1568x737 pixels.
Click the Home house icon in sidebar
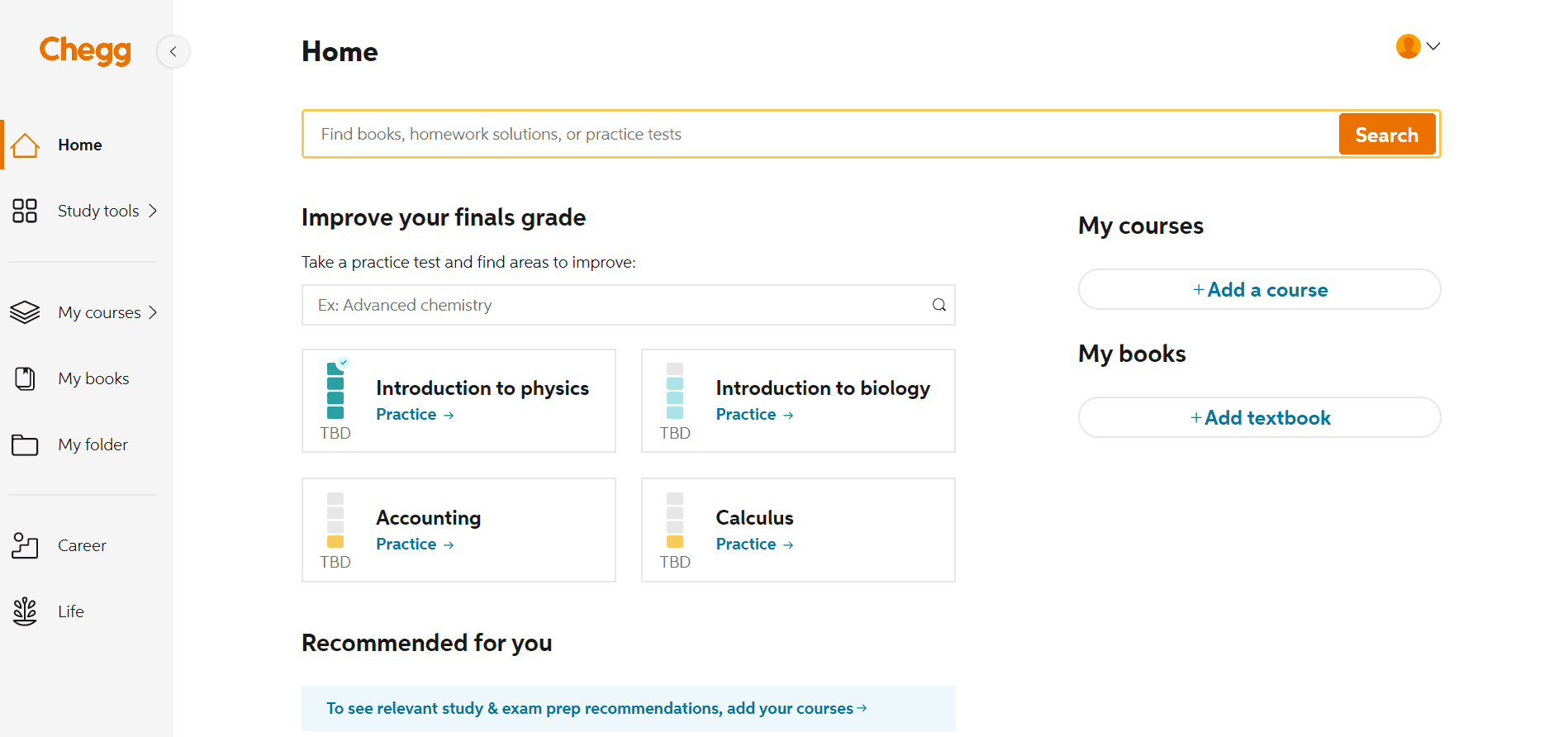26,145
